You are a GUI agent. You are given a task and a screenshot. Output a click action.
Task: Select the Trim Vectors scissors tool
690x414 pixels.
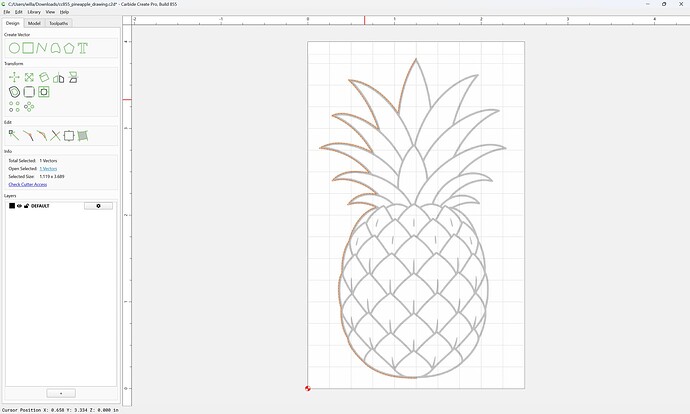[x=55, y=136]
